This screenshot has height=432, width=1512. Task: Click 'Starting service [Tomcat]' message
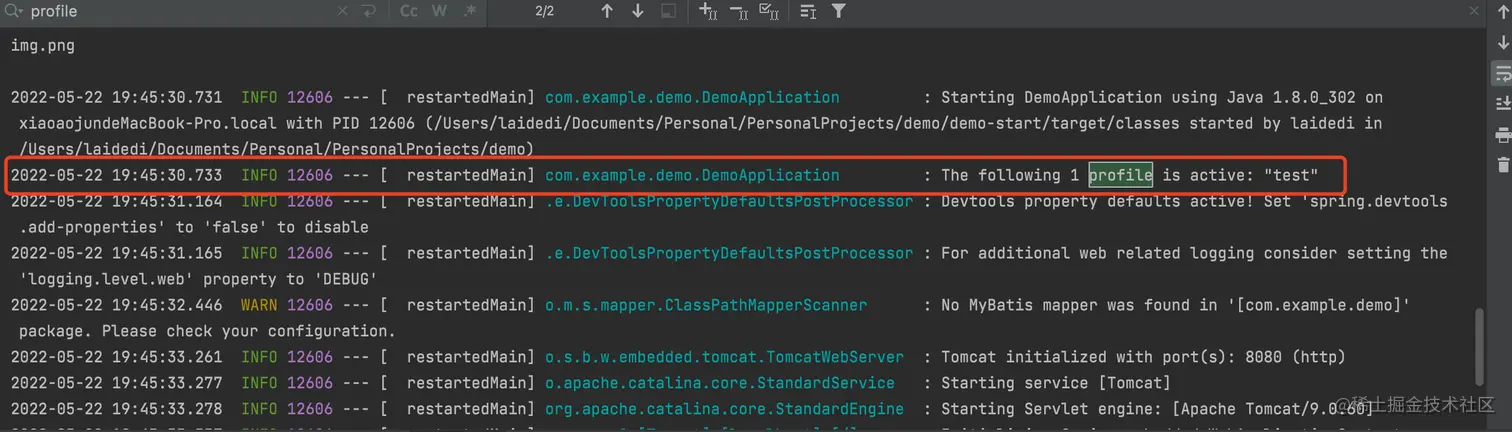1055,383
